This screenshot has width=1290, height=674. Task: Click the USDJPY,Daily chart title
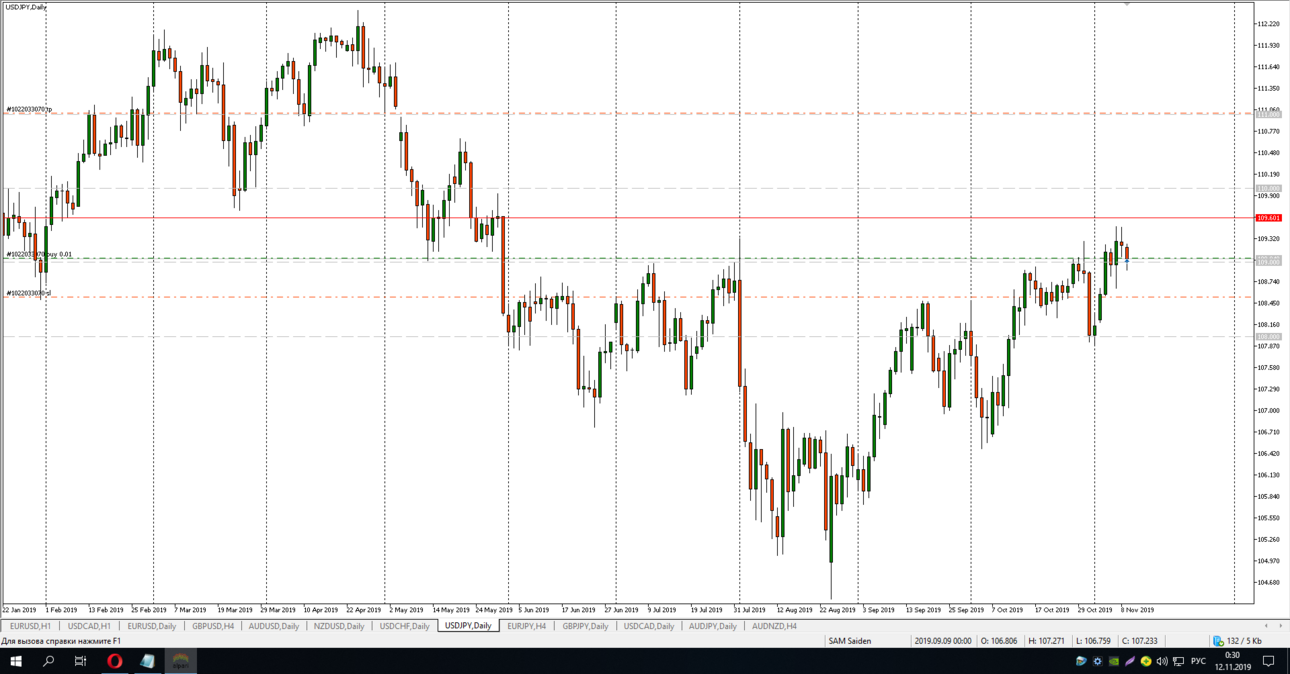(x=25, y=7)
